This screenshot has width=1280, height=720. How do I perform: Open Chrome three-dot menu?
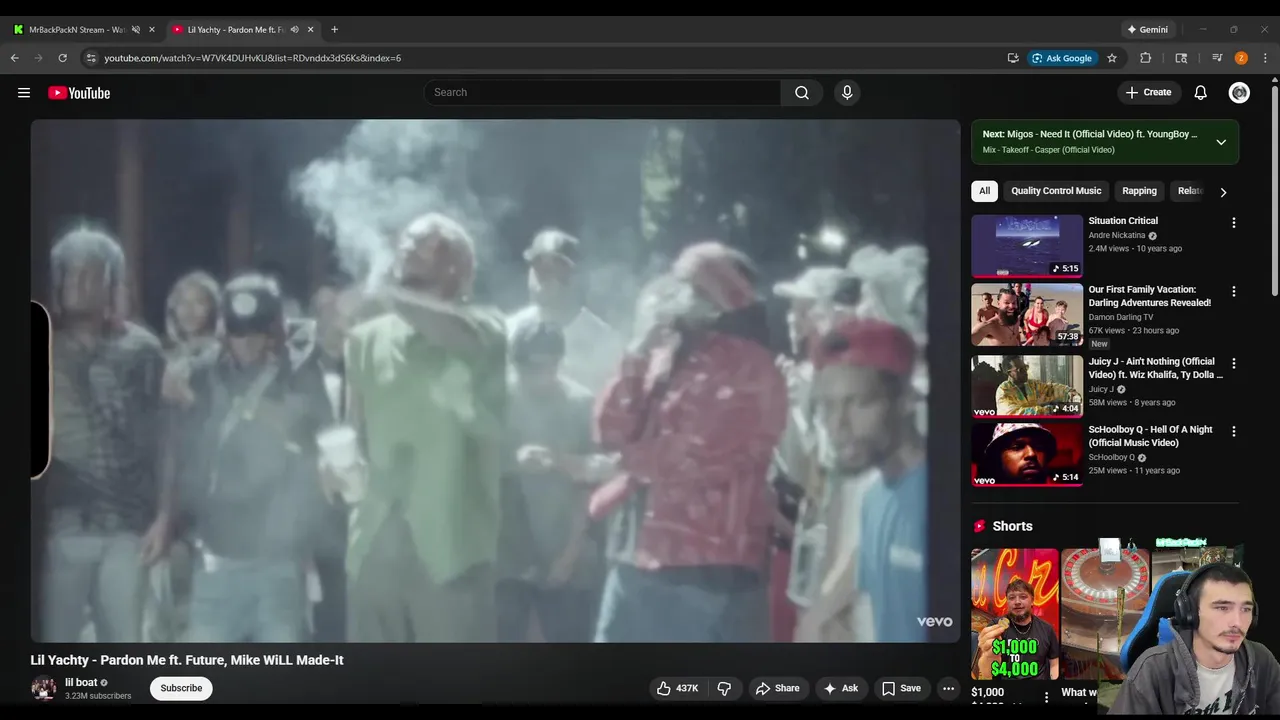1265,58
